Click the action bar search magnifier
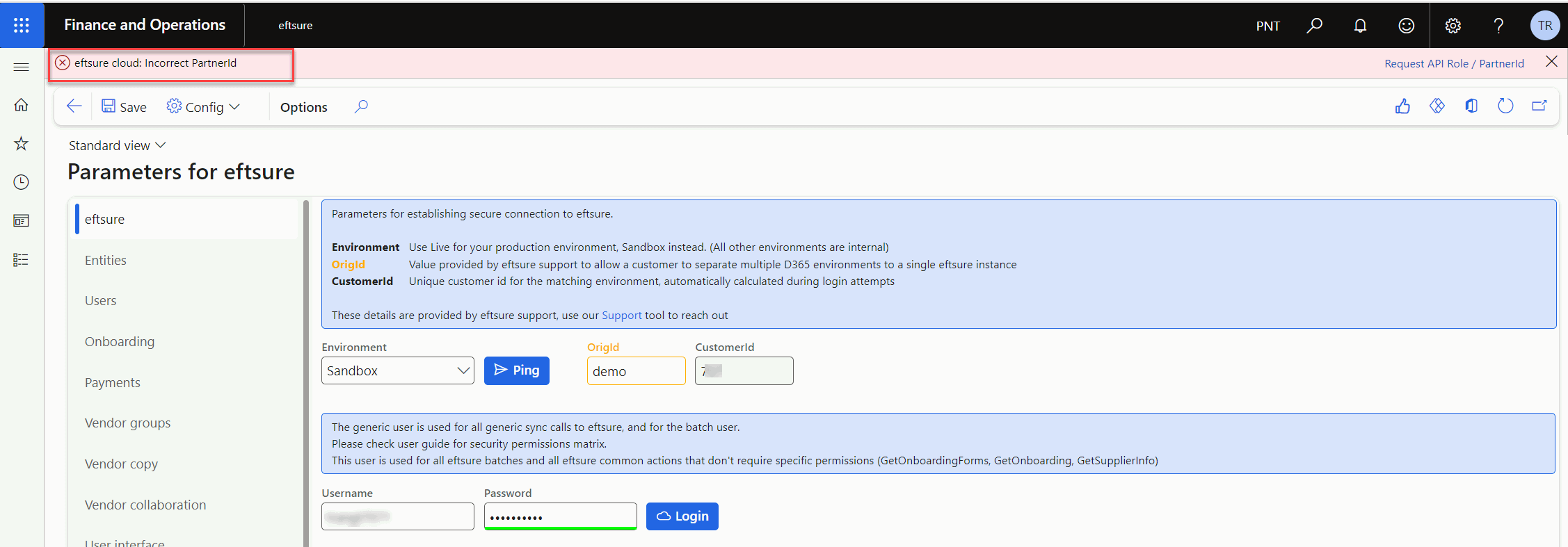Viewport: 1568px width, 547px height. pos(361,106)
